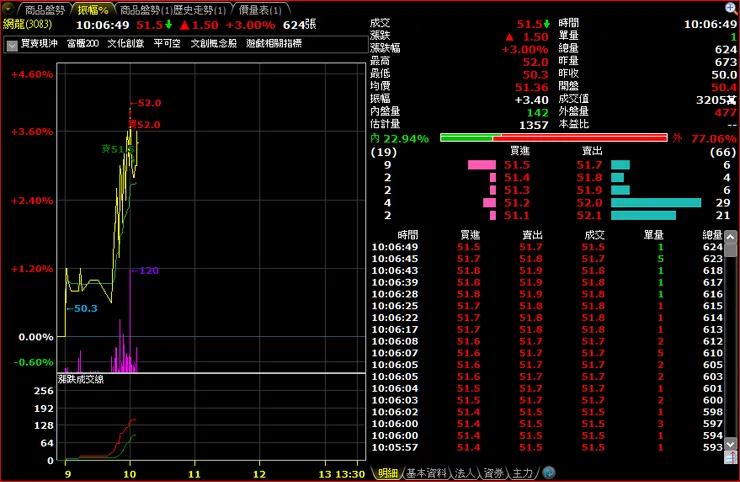740x482 pixels.
Task: Open the 法人 tab
Action: tap(464, 473)
